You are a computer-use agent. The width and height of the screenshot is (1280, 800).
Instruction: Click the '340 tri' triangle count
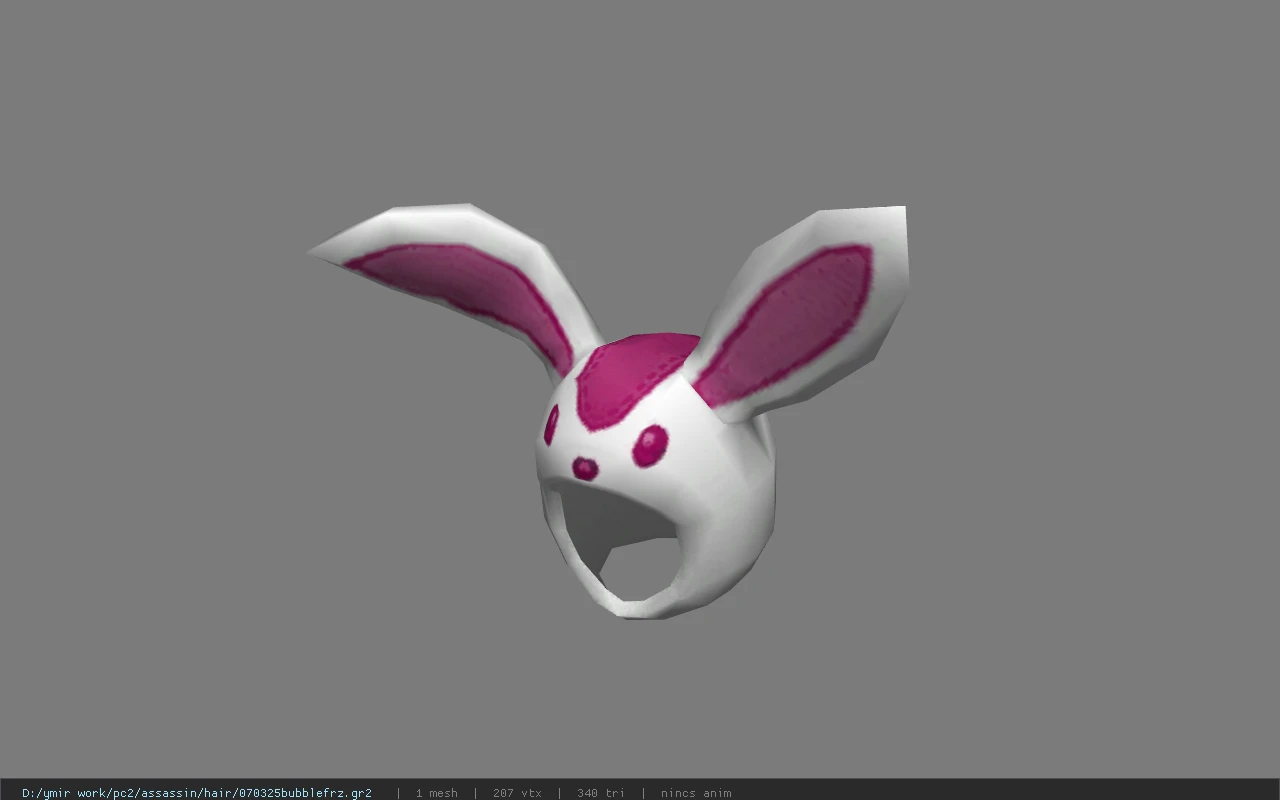point(601,793)
